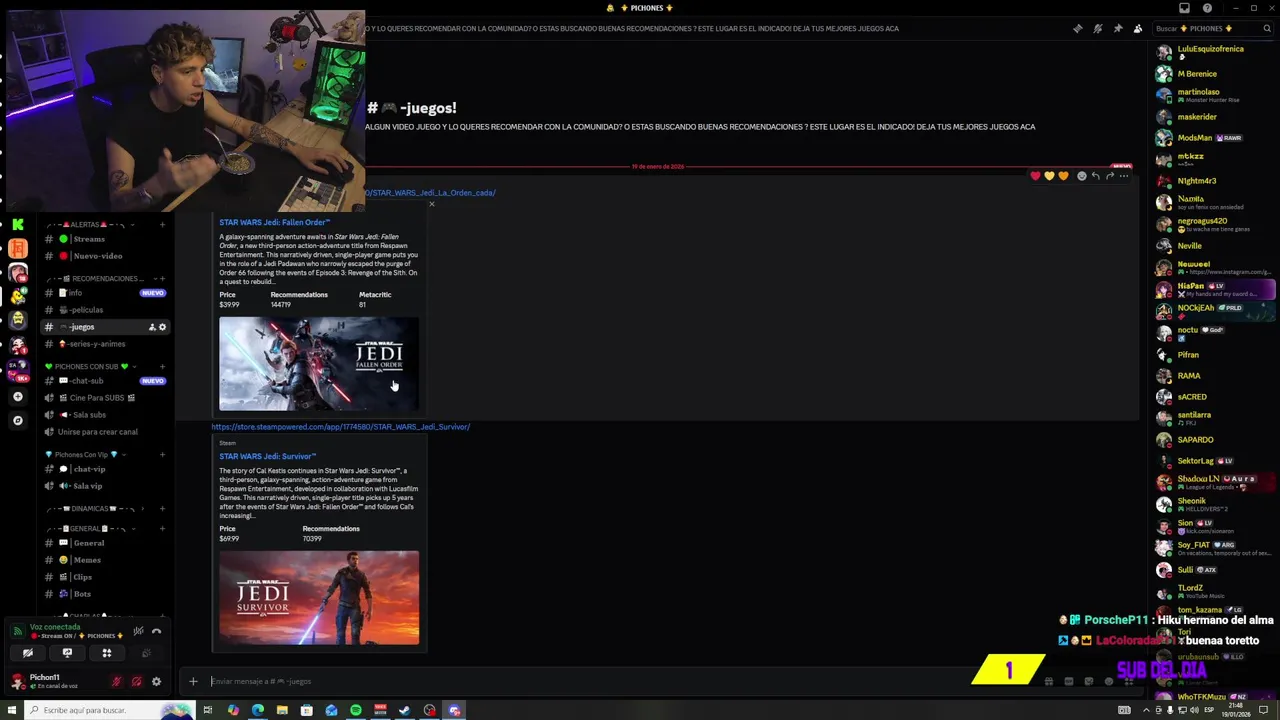This screenshot has height=720, width=1280.
Task: Create invite icon on -juegos channel
Action: (x=152, y=327)
